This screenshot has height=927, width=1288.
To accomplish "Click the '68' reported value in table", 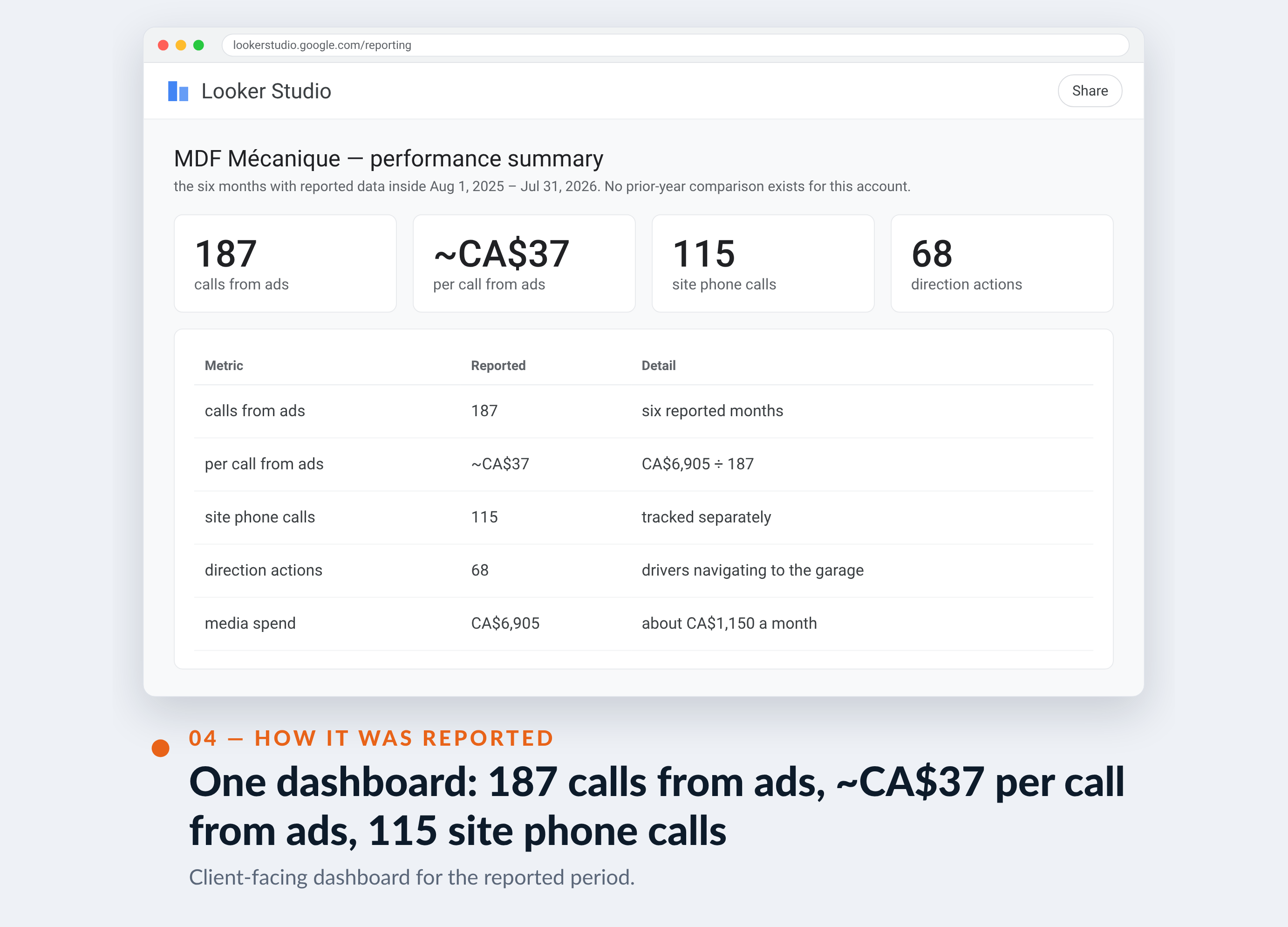I will [x=479, y=570].
